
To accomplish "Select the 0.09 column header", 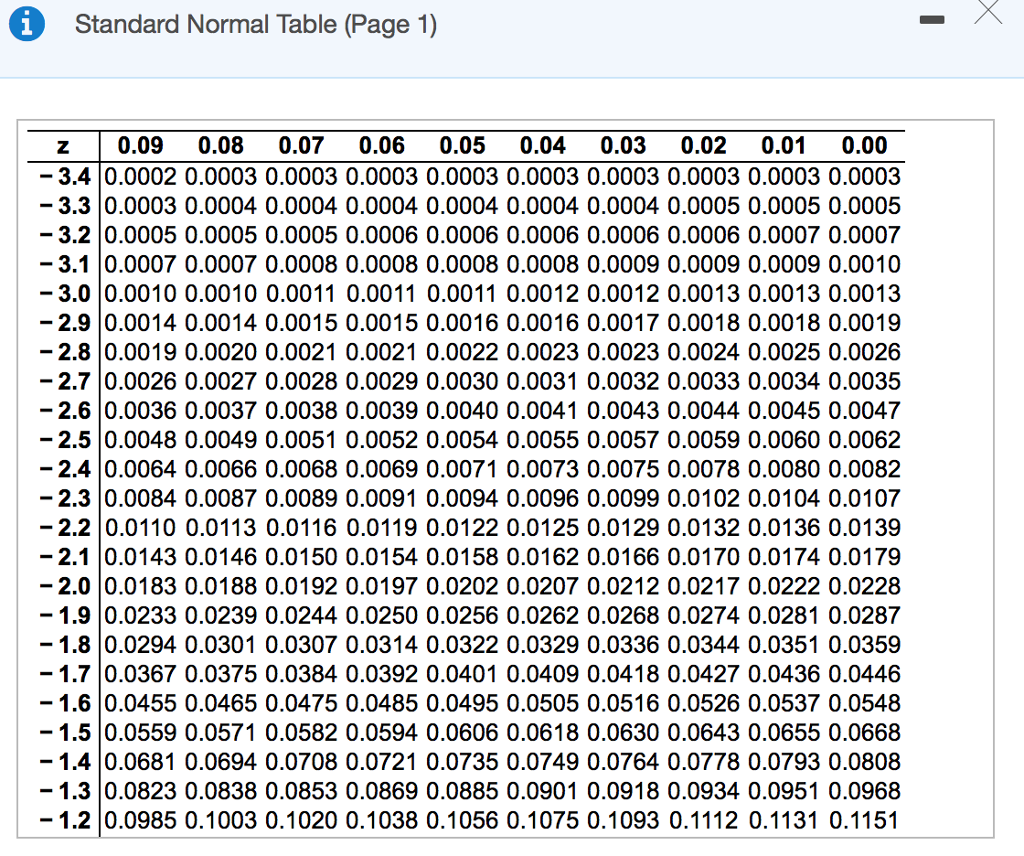I will pyautogui.click(x=140, y=146).
